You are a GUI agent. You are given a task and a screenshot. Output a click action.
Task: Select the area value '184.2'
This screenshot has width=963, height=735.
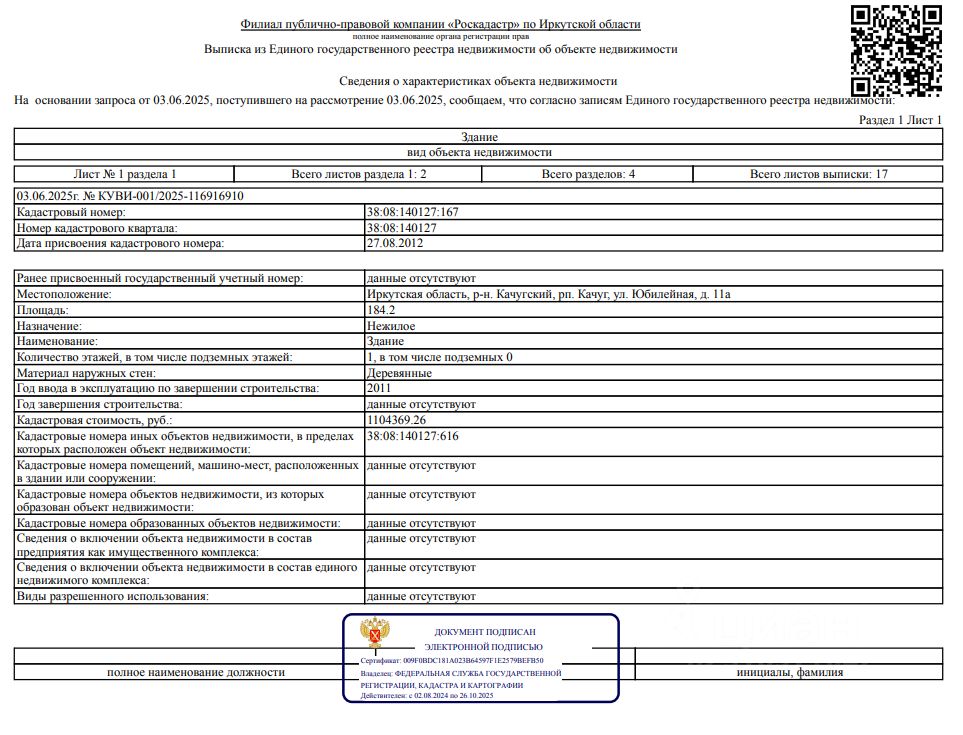click(381, 310)
